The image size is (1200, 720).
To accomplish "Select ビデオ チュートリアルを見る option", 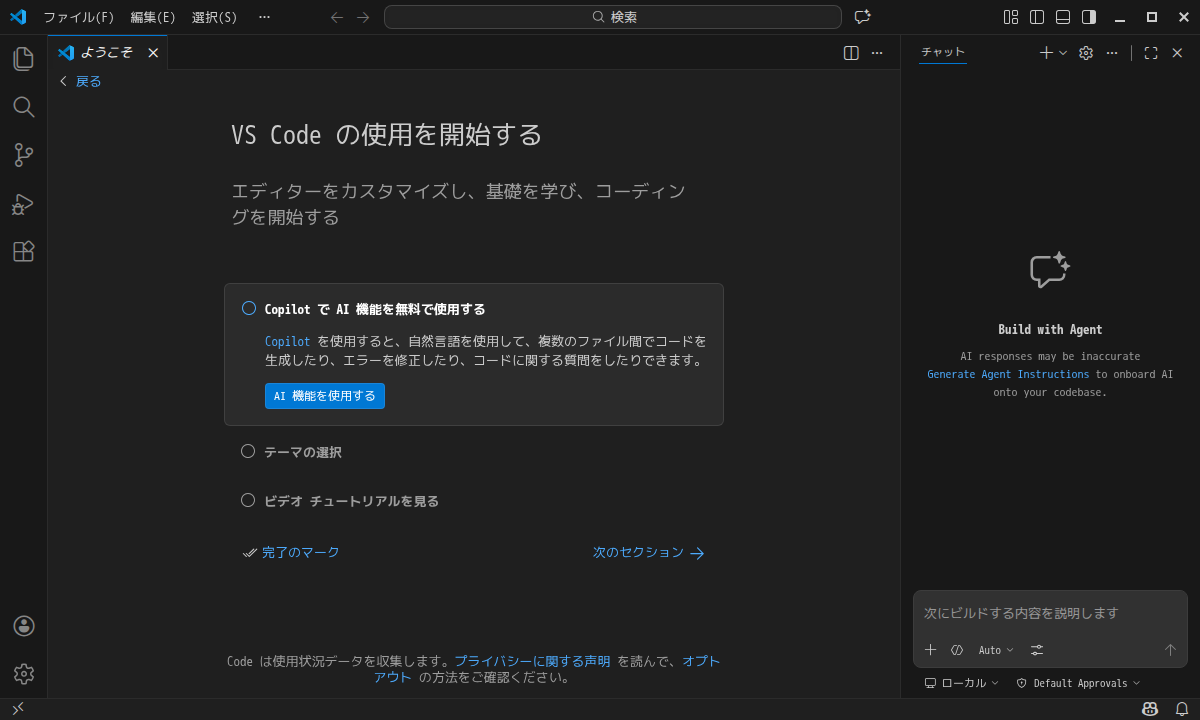I will coord(248,500).
